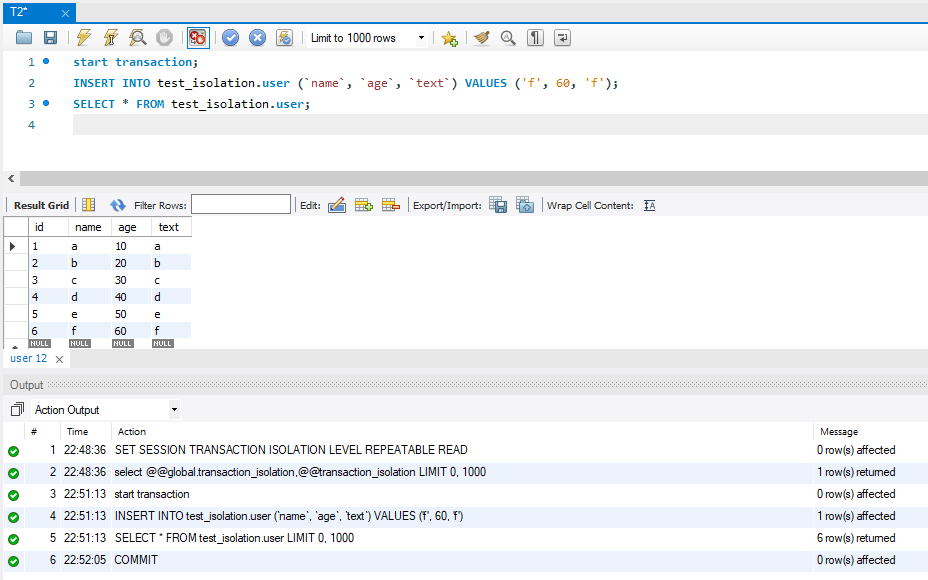Sort by the text column header
The height and width of the screenshot is (580, 928).
172,227
